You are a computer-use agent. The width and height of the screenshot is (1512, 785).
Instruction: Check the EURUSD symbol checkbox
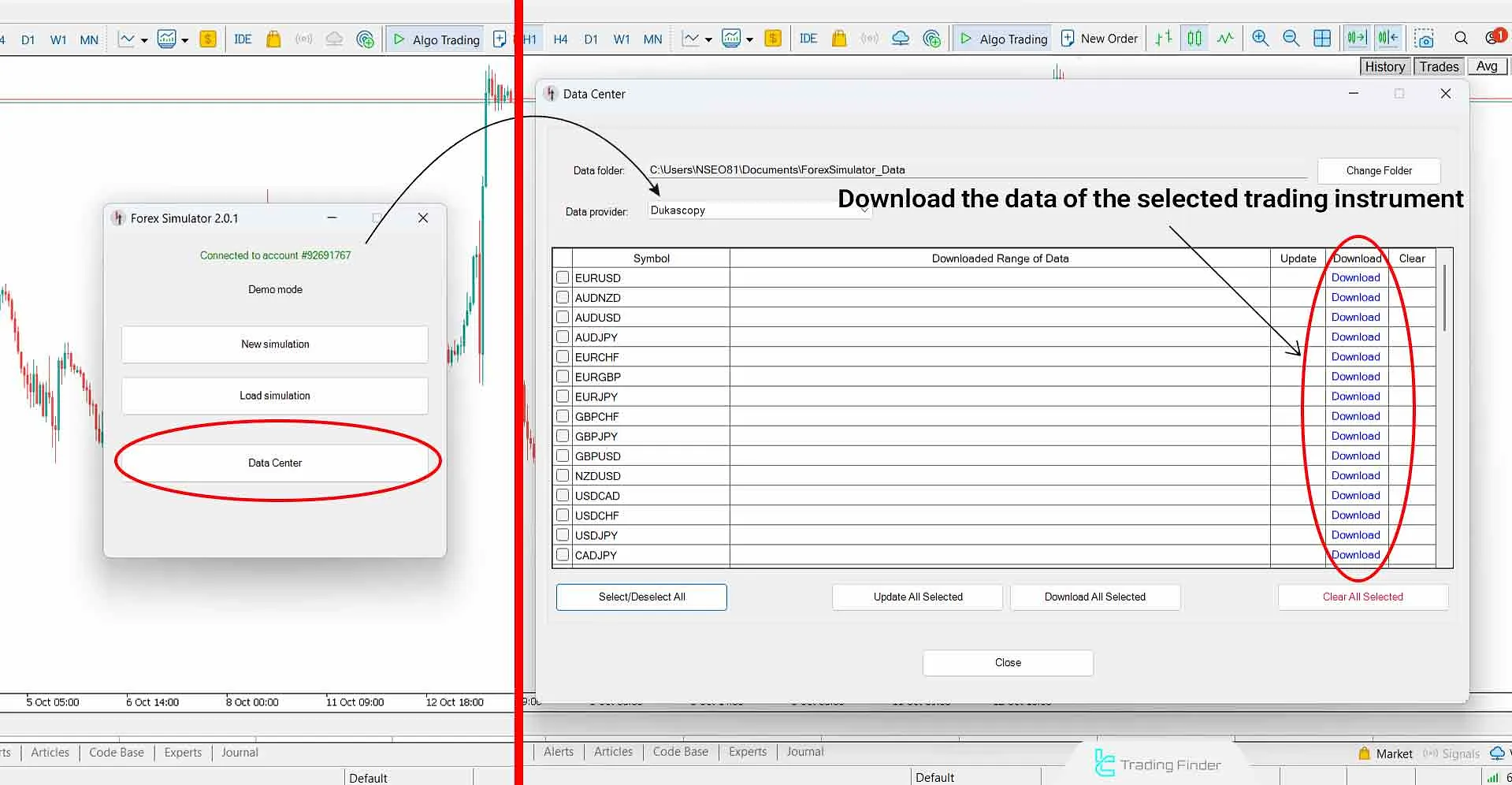[562, 277]
